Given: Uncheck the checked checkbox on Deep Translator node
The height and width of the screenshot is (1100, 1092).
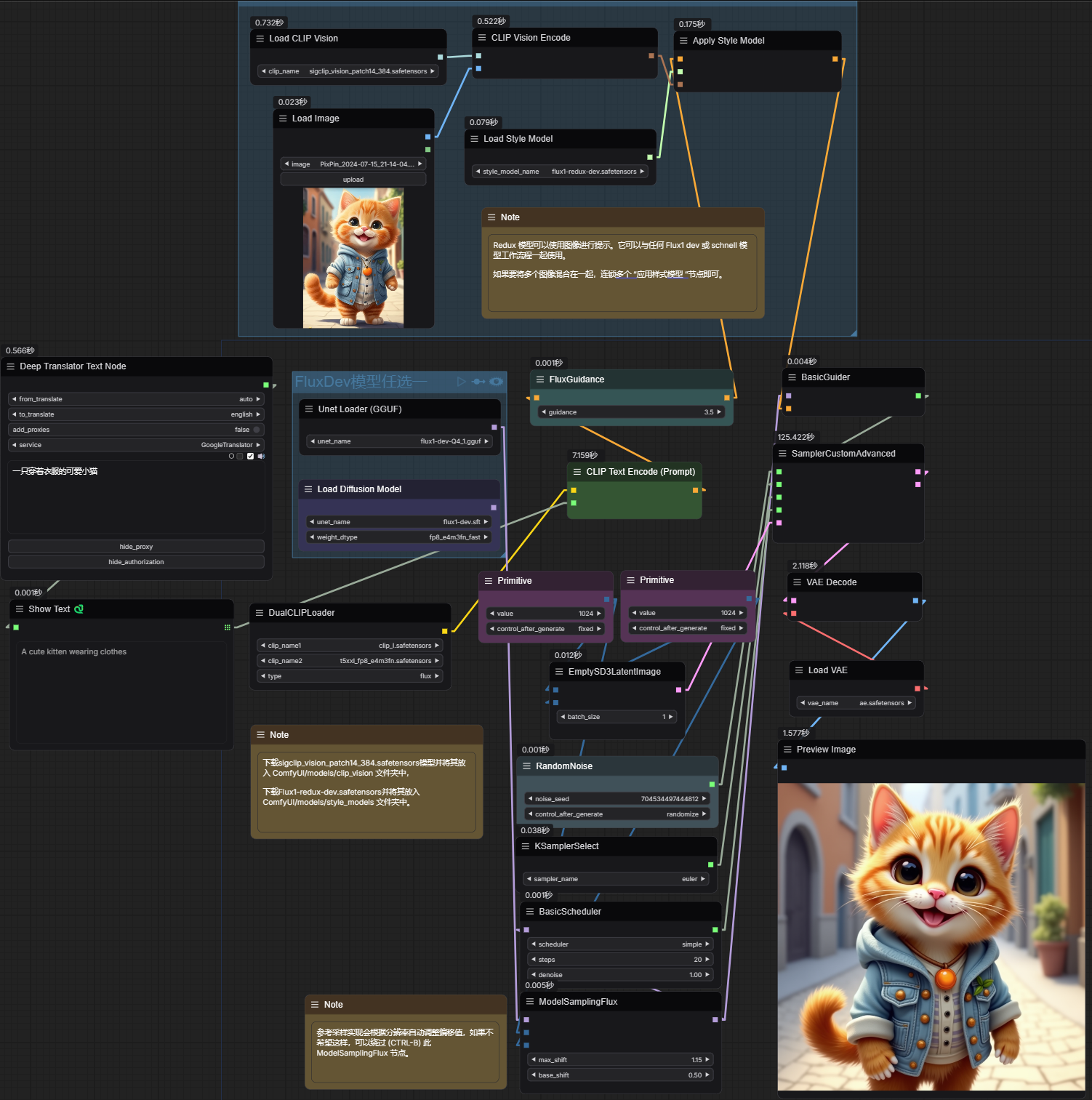Looking at the screenshot, I should tap(250, 456).
